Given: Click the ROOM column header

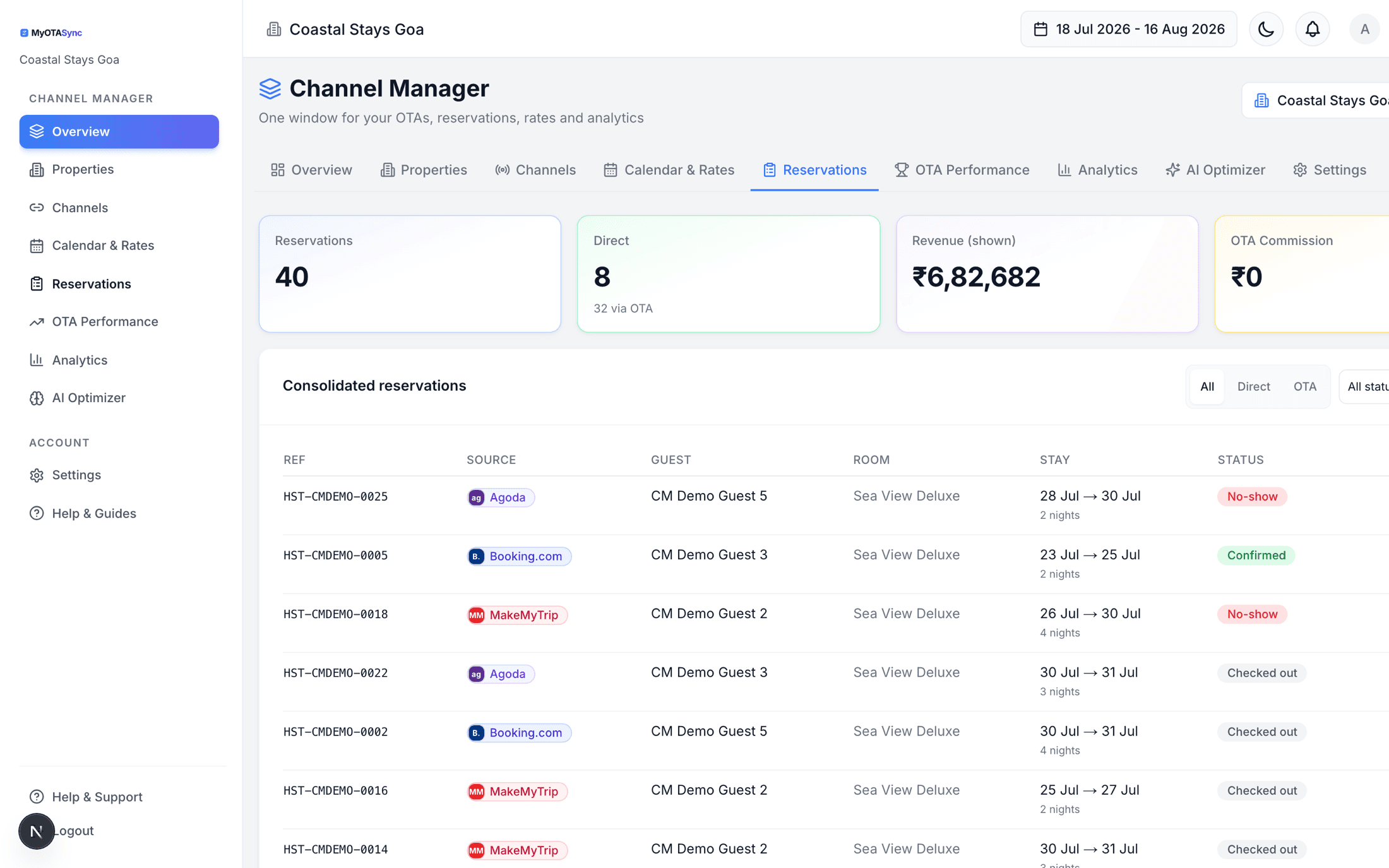Looking at the screenshot, I should 871,460.
